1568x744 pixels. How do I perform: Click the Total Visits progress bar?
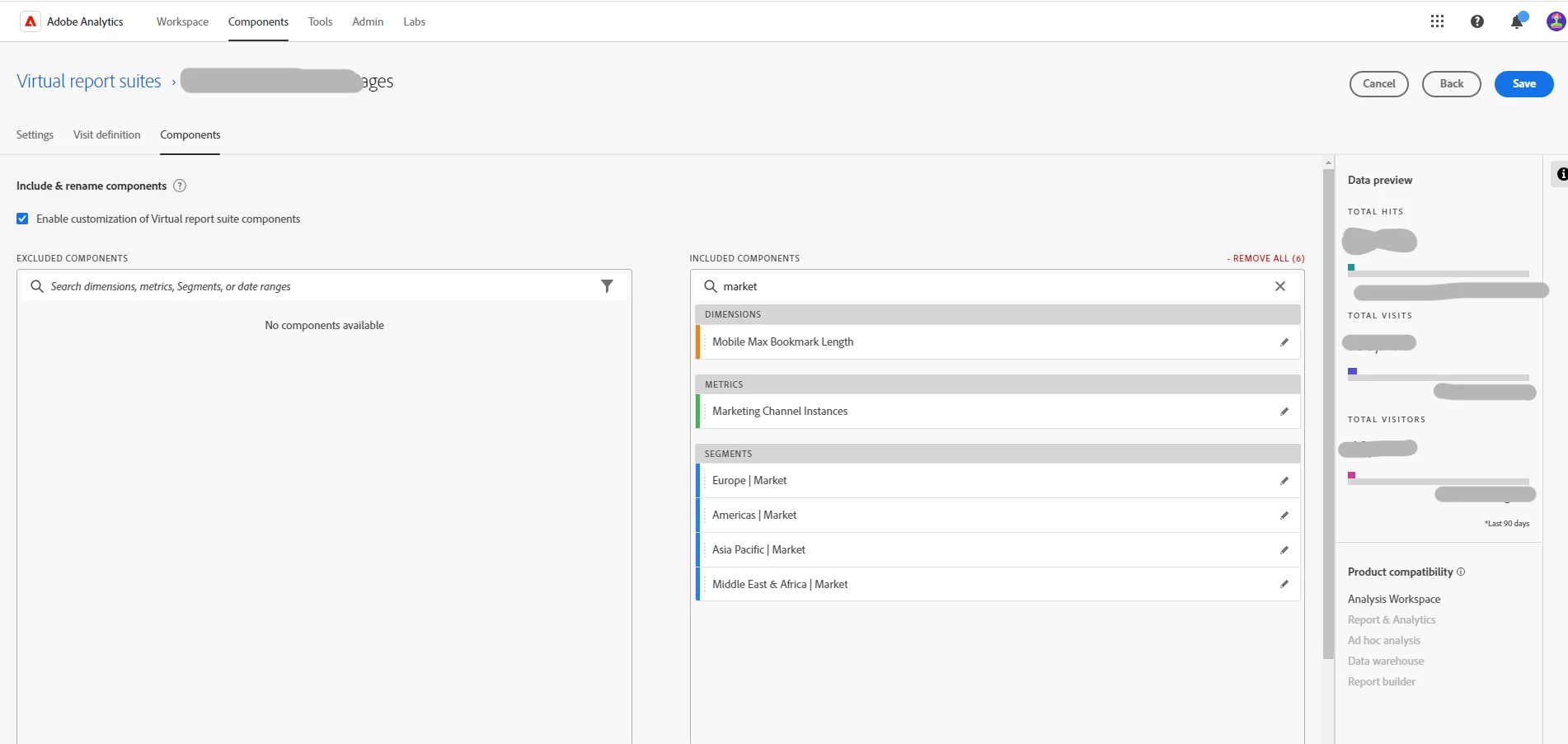point(1439,377)
